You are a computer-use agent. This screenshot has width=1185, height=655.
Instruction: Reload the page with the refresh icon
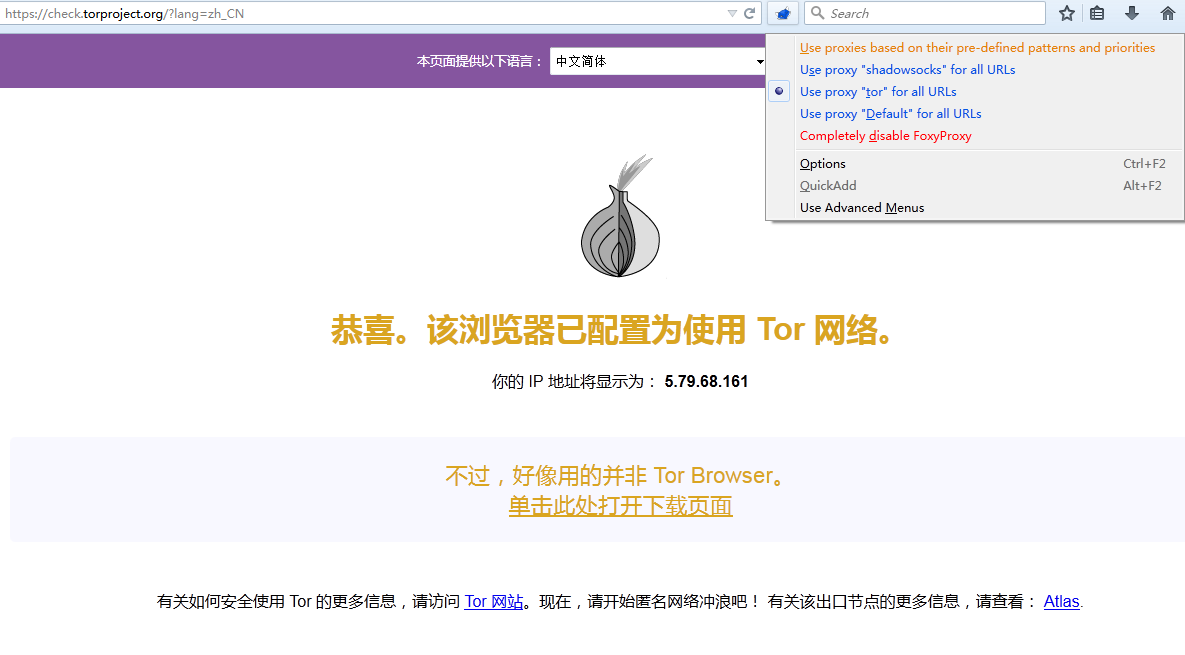point(750,13)
